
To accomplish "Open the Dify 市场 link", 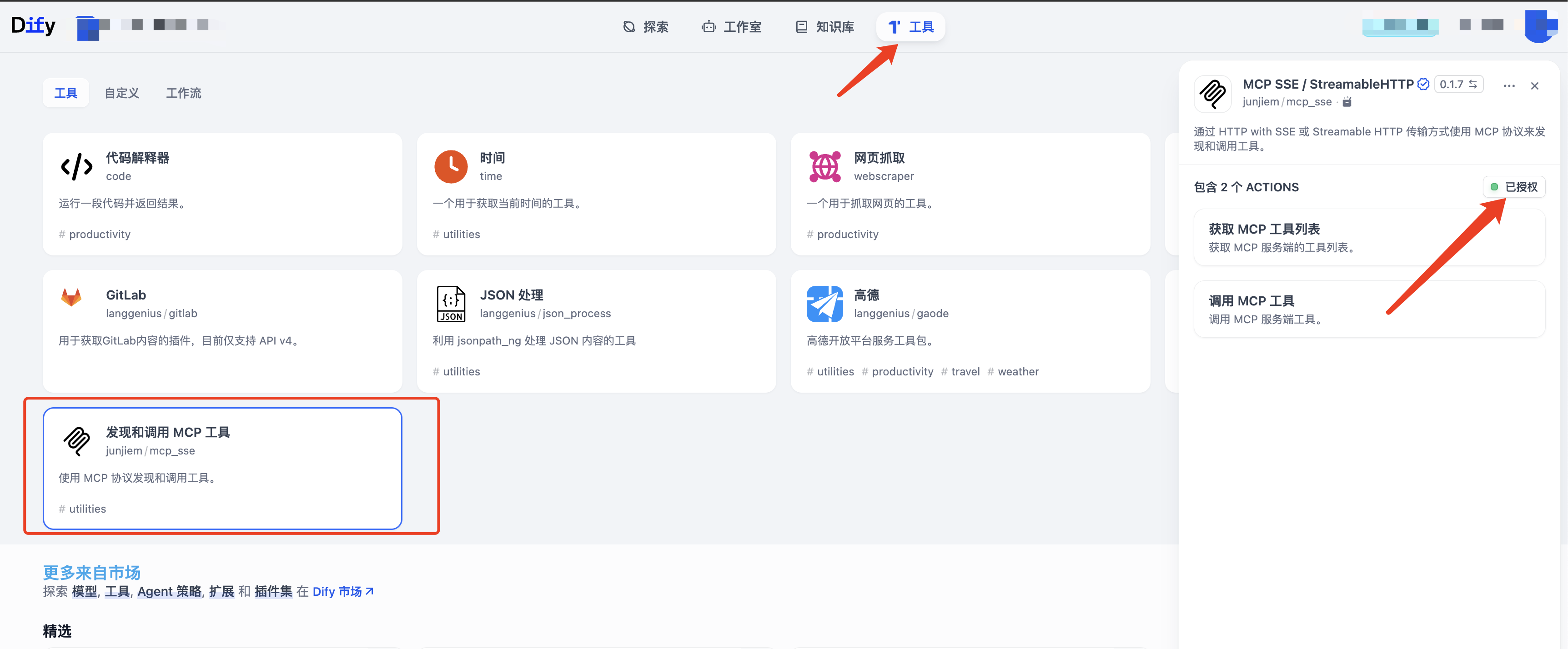I will pyautogui.click(x=343, y=591).
